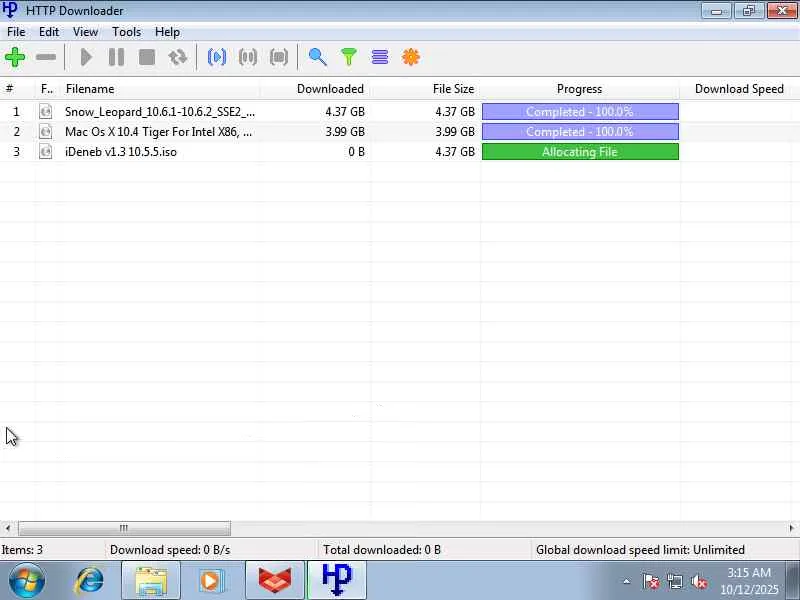
Task: Click the Stop All bracket icon
Action: click(x=279, y=57)
